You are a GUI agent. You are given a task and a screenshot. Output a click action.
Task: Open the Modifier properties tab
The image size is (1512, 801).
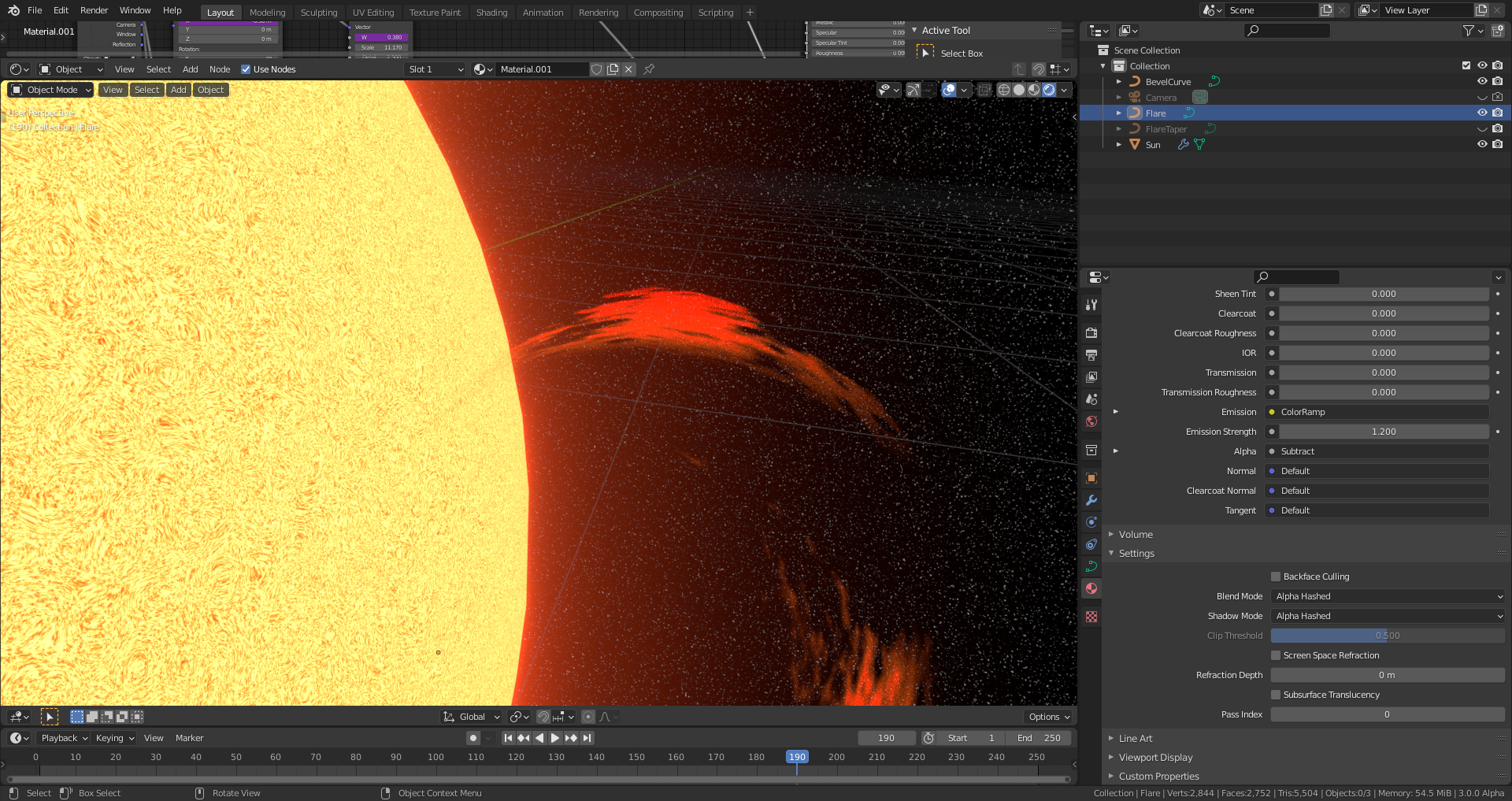1091,500
